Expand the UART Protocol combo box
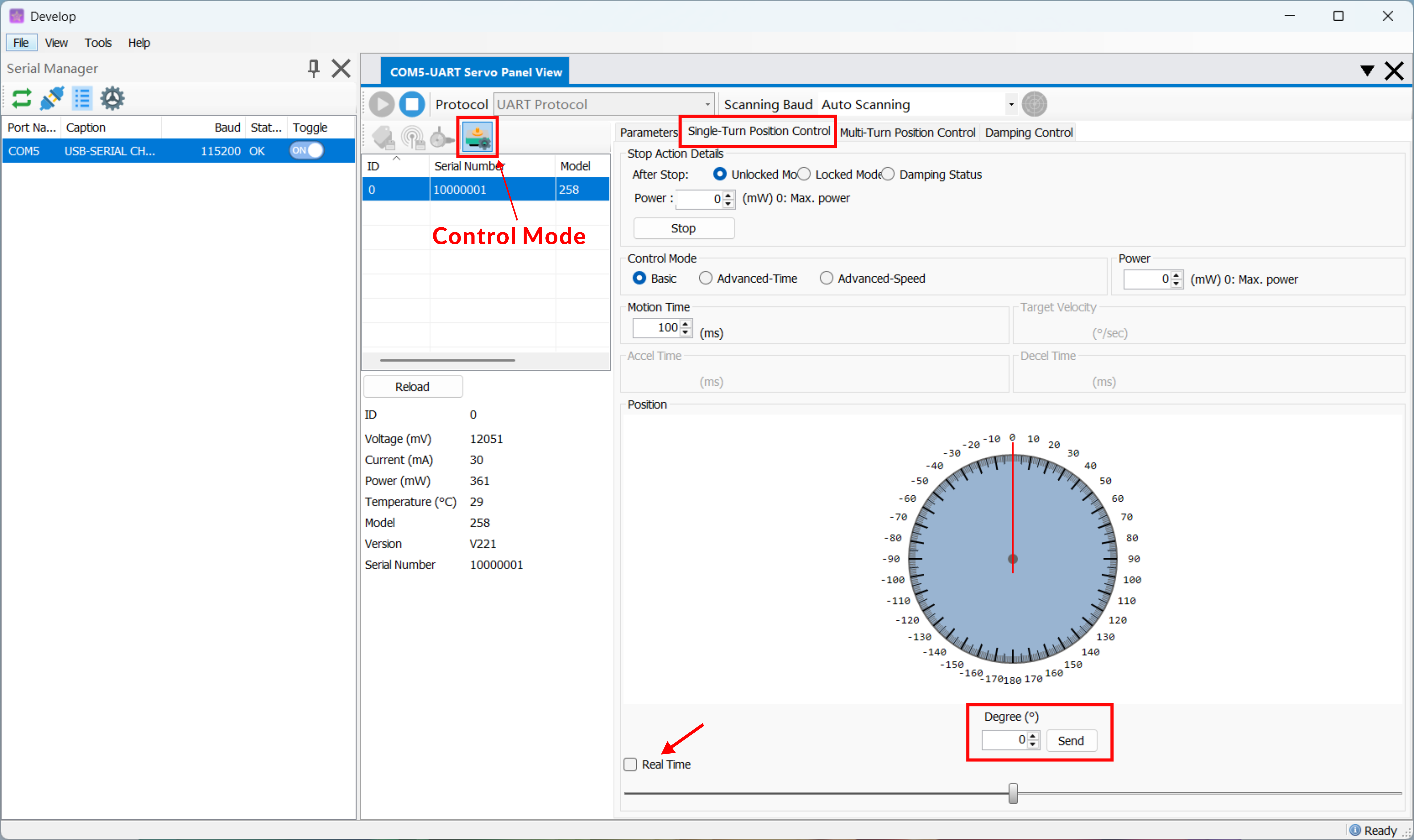This screenshot has height=840, width=1414. coord(707,104)
